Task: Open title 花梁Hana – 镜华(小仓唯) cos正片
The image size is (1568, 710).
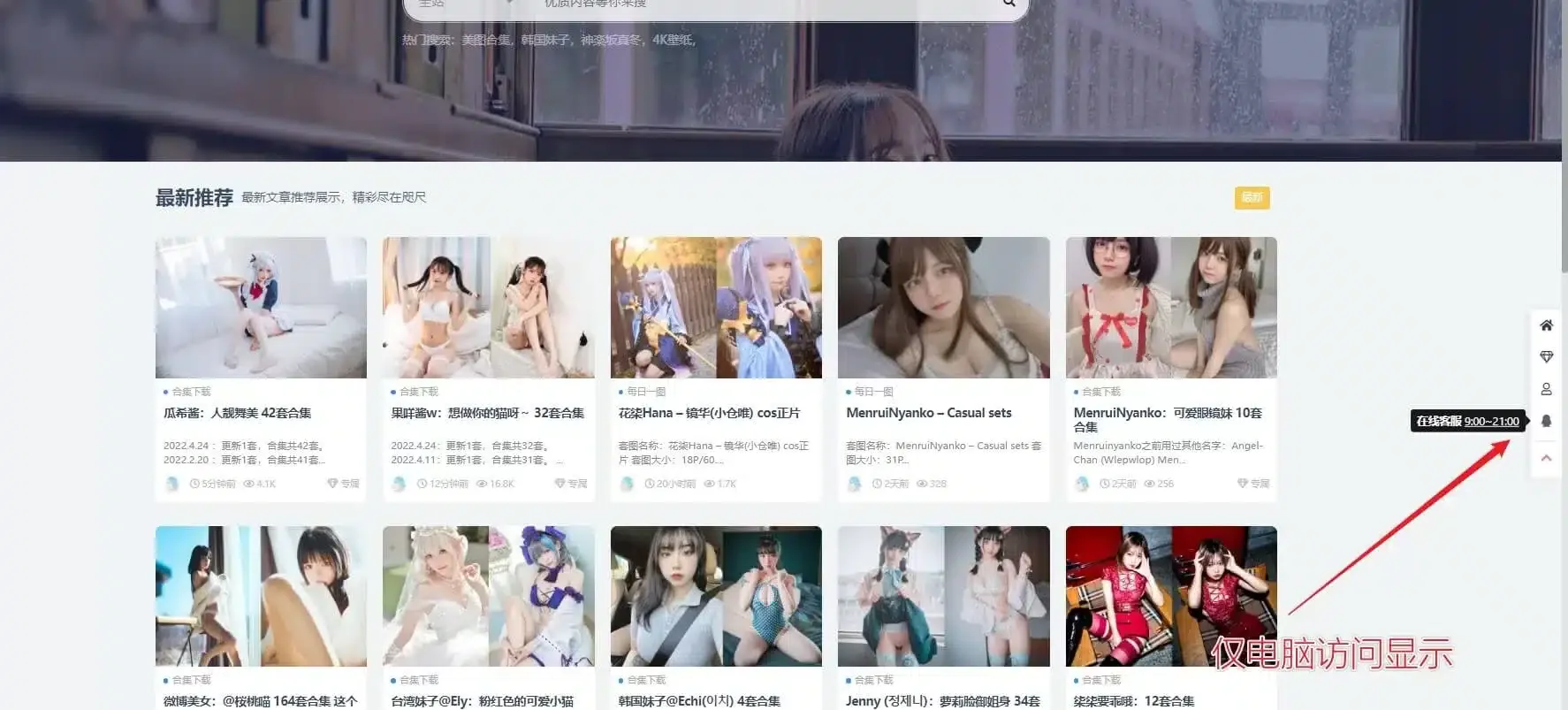Action: click(709, 413)
